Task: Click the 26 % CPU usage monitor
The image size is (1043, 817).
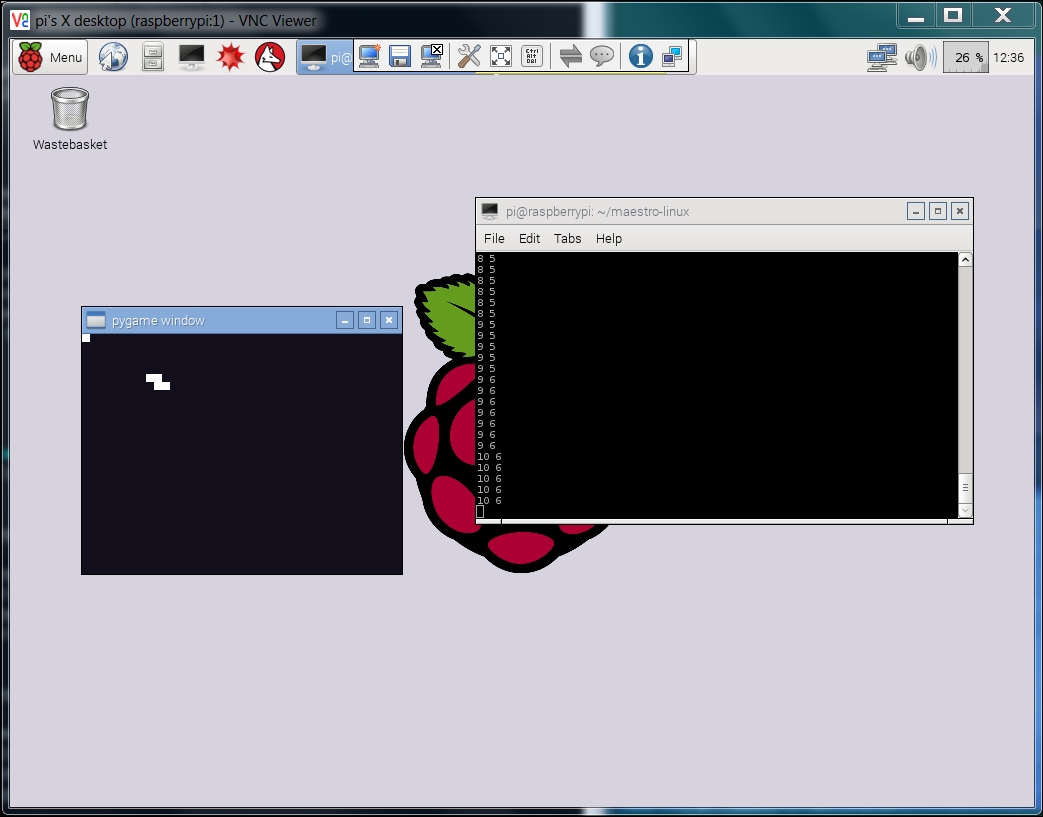Action: pos(966,57)
